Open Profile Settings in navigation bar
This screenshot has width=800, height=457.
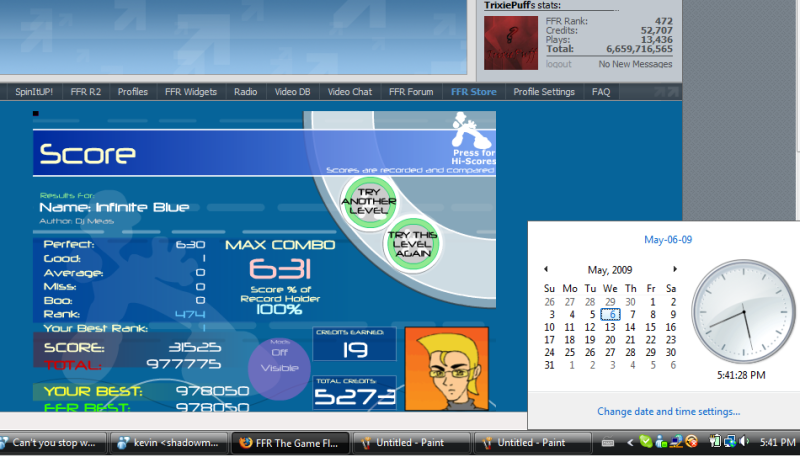(x=544, y=92)
